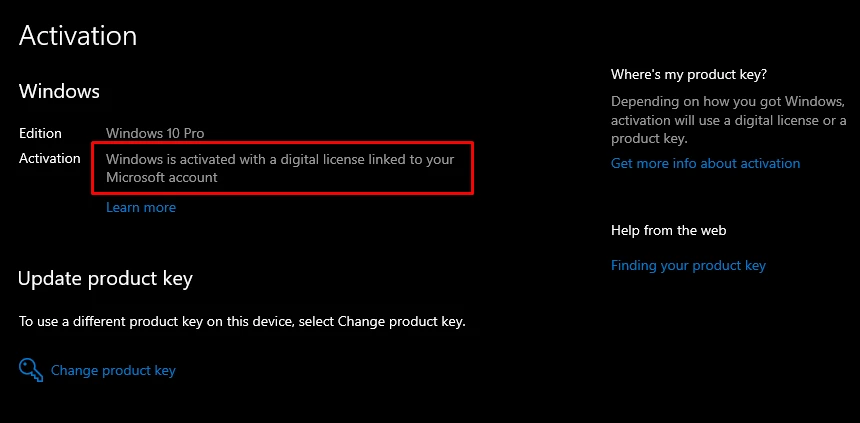This screenshot has height=423, width=860.
Task: Click the Activation page title
Action: click(78, 36)
